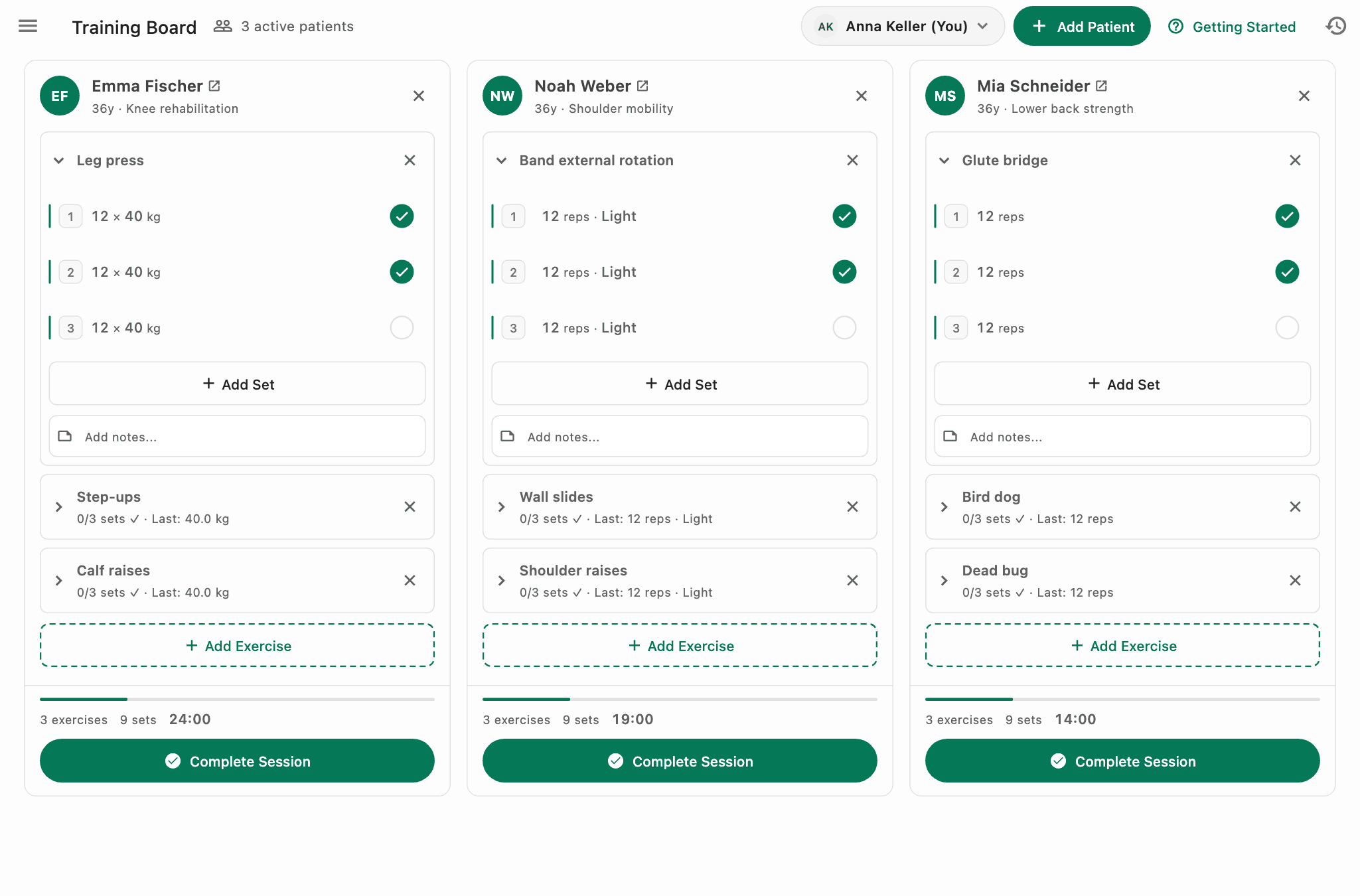Image resolution: width=1360 pixels, height=896 pixels.
Task: Click Noah Weber's NW avatar
Action: (x=502, y=96)
